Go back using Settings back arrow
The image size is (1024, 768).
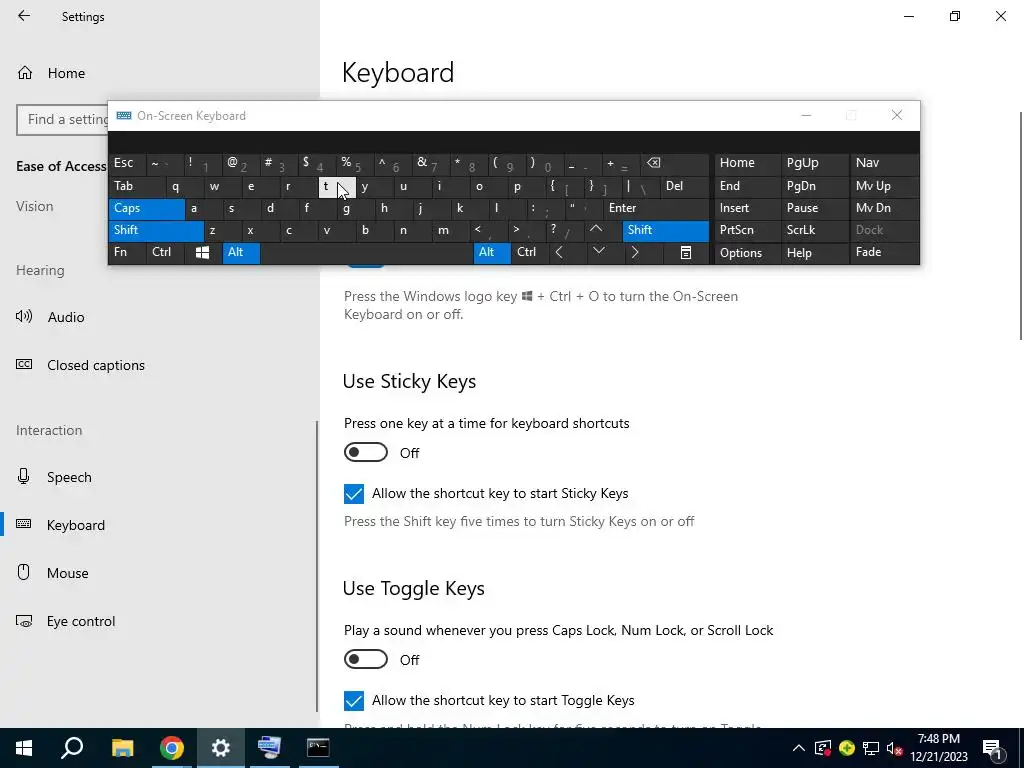click(x=24, y=16)
